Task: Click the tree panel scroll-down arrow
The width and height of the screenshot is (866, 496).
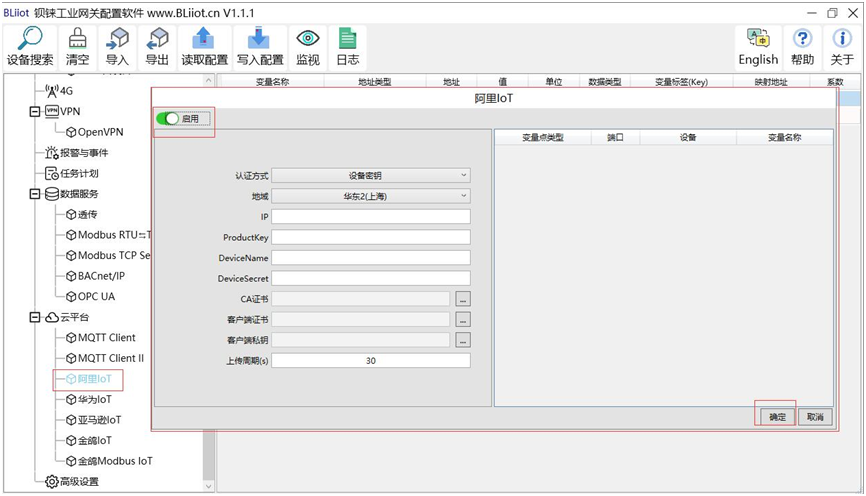Action: click(x=208, y=487)
